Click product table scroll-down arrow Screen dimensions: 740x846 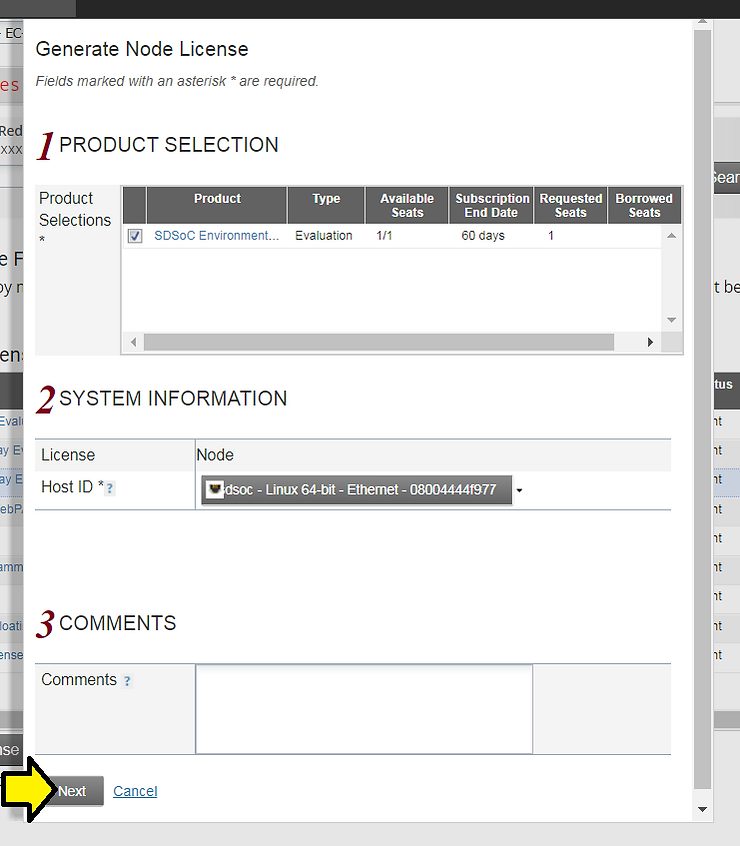pos(671,320)
